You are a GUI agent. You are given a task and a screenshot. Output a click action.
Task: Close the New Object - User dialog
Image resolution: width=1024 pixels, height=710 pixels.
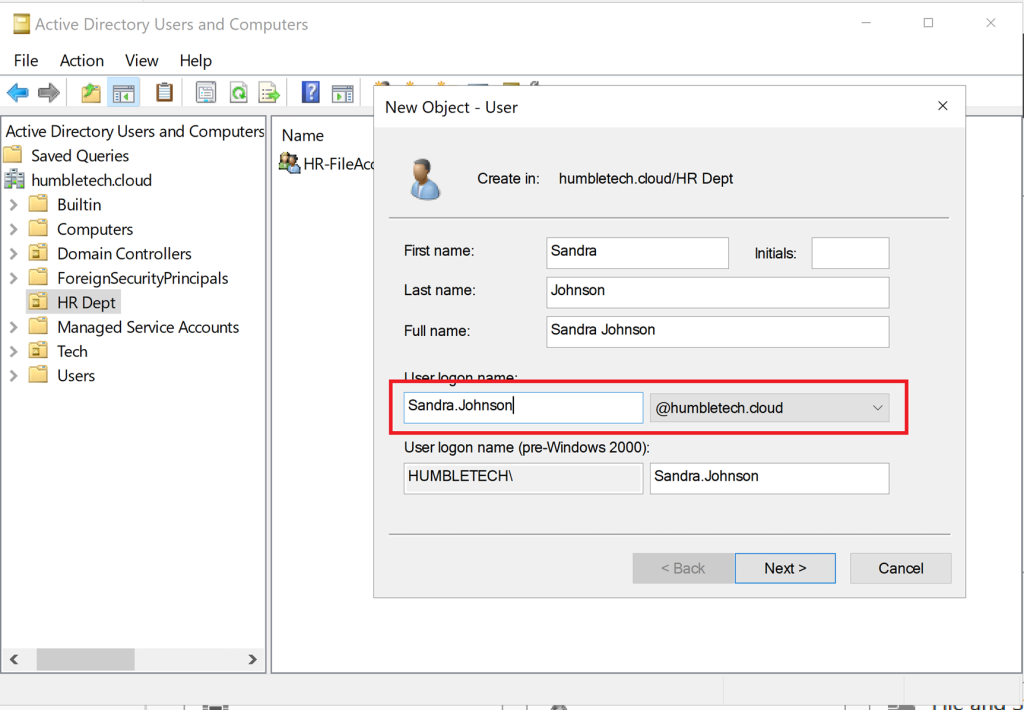(942, 106)
